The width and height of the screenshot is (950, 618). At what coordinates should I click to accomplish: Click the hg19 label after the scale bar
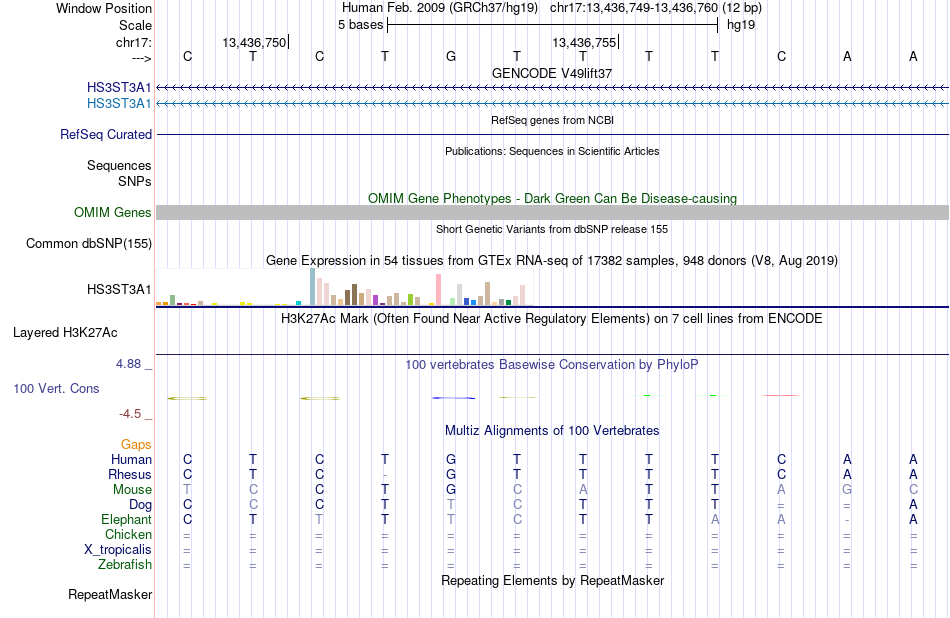(741, 25)
